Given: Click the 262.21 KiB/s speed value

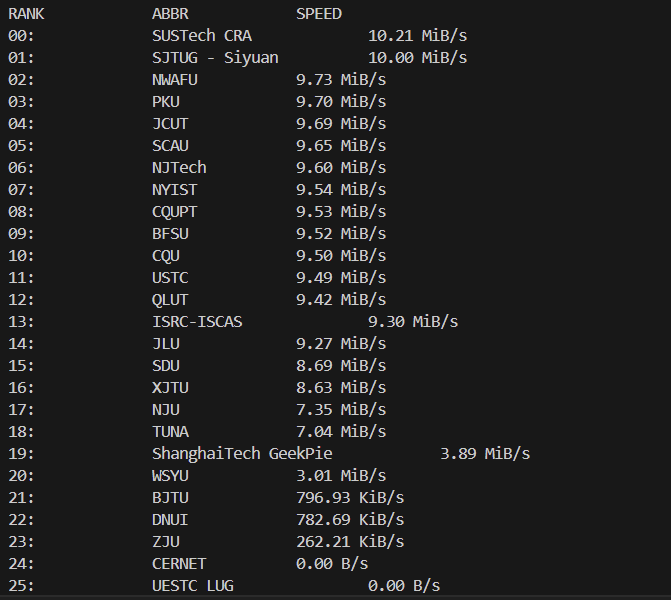Looking at the screenshot, I should click(350, 542).
